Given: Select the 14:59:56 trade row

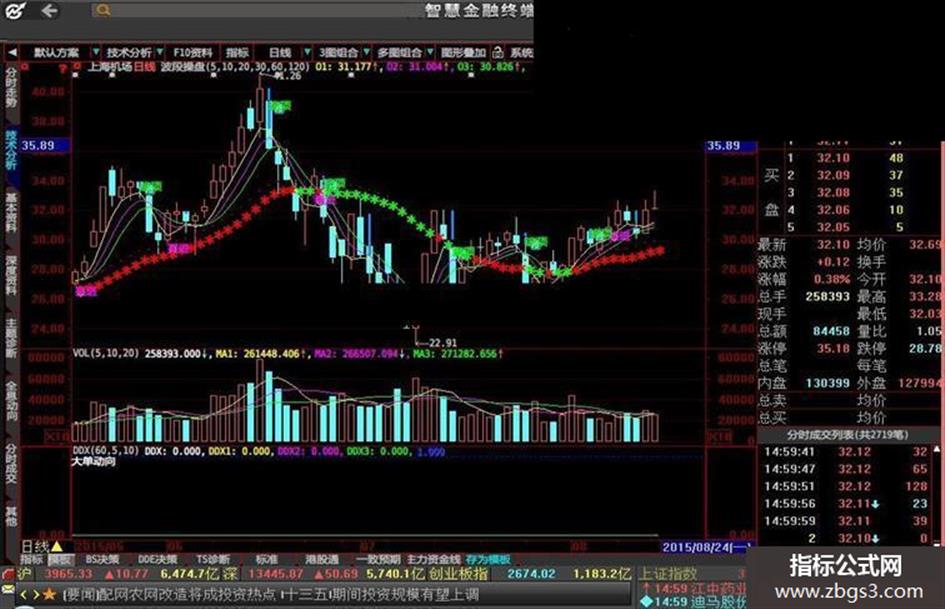Looking at the screenshot, I should pyautogui.click(x=846, y=503).
